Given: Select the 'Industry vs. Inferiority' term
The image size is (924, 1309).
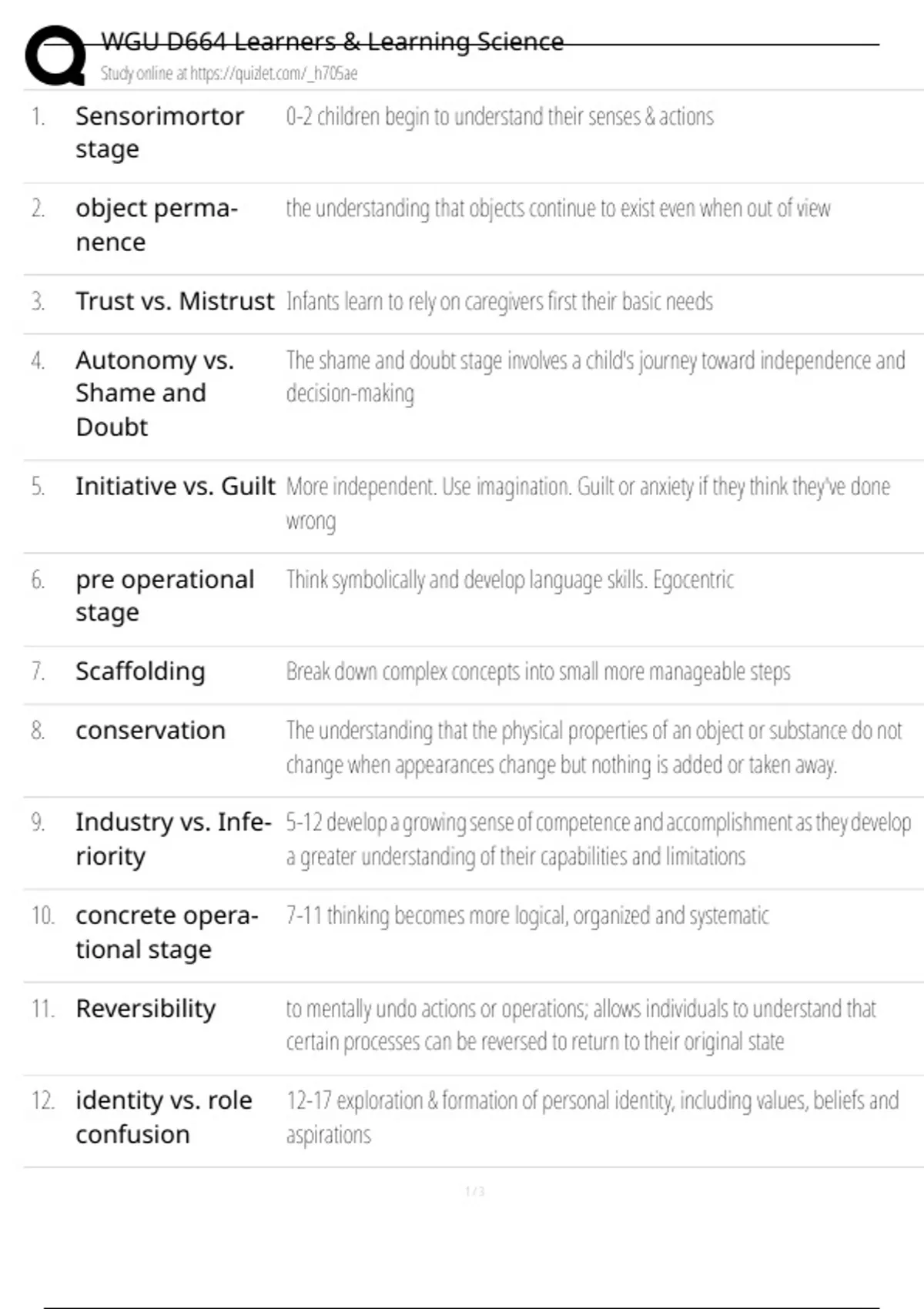Looking at the screenshot, I should click(x=173, y=839).
